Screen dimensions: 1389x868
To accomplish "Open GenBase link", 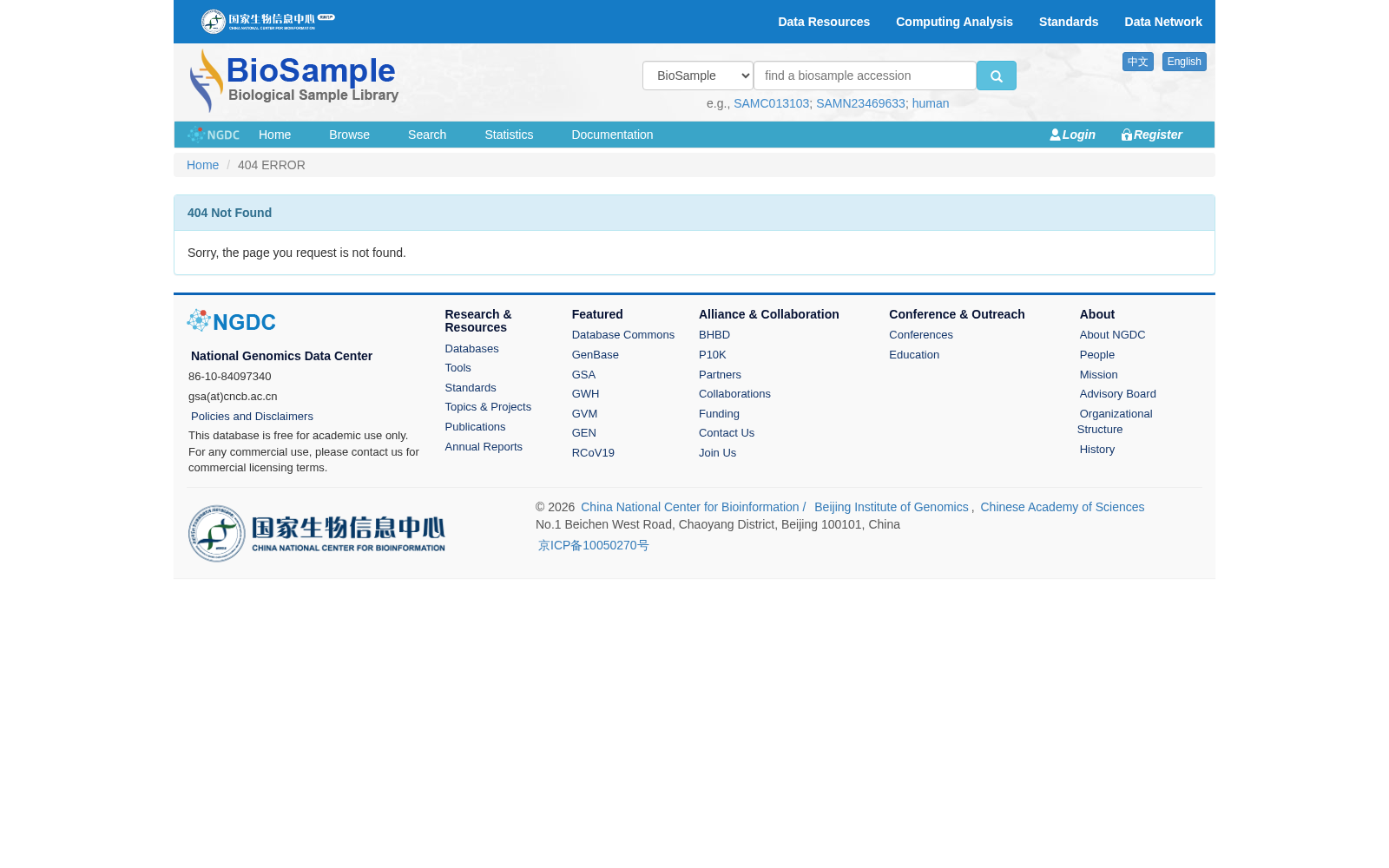I will [595, 355].
